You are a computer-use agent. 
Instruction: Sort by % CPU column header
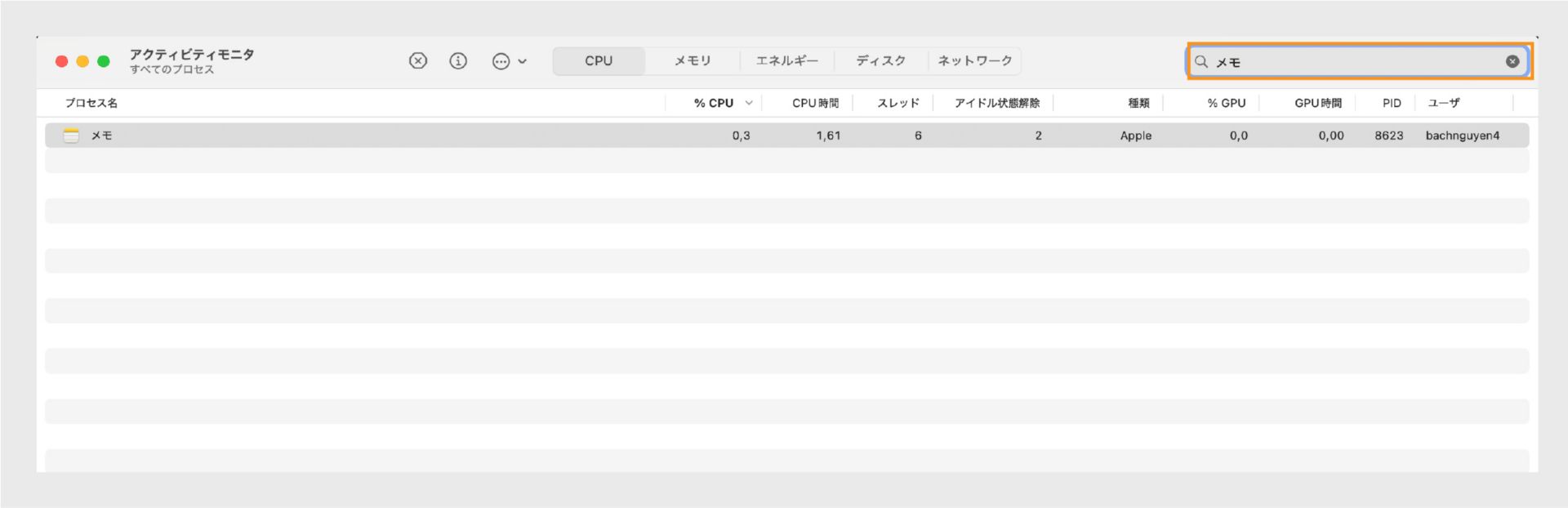pos(714,103)
